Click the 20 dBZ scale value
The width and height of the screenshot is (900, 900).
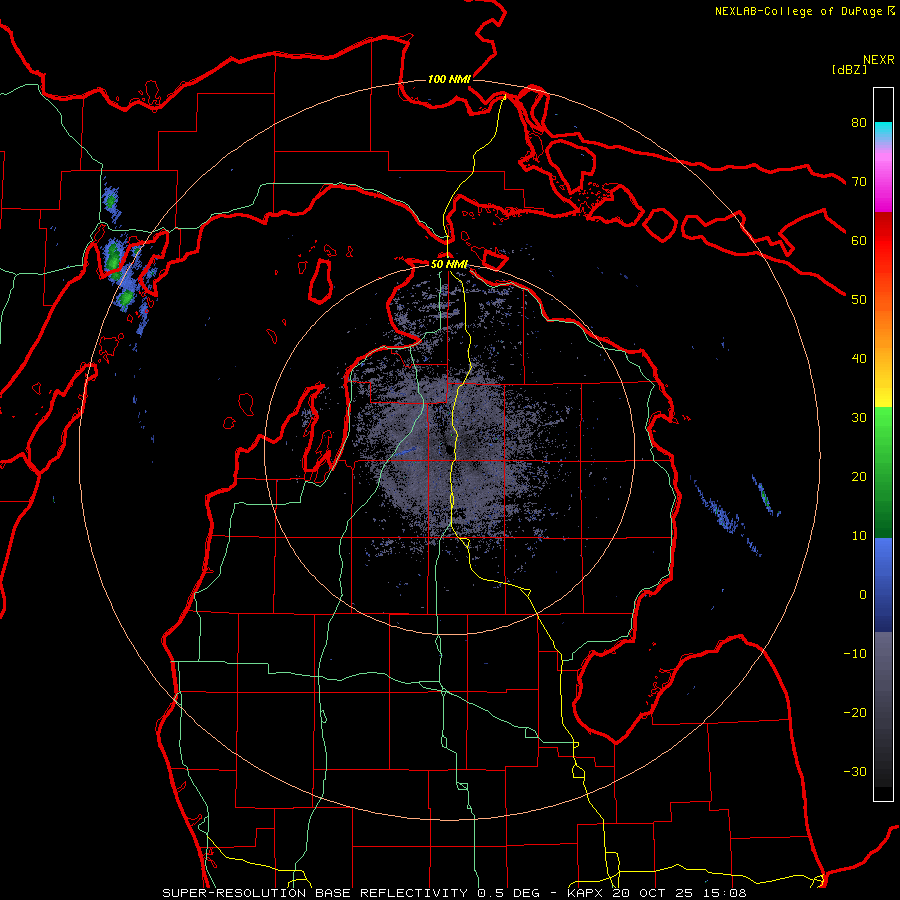pyautogui.click(x=859, y=476)
